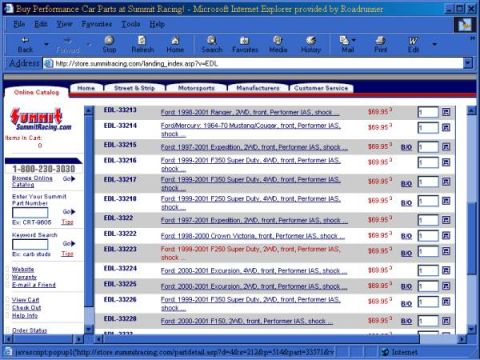Add EDL-33215 to cart icon
The image size is (480, 360).
pyautogui.click(x=446, y=147)
